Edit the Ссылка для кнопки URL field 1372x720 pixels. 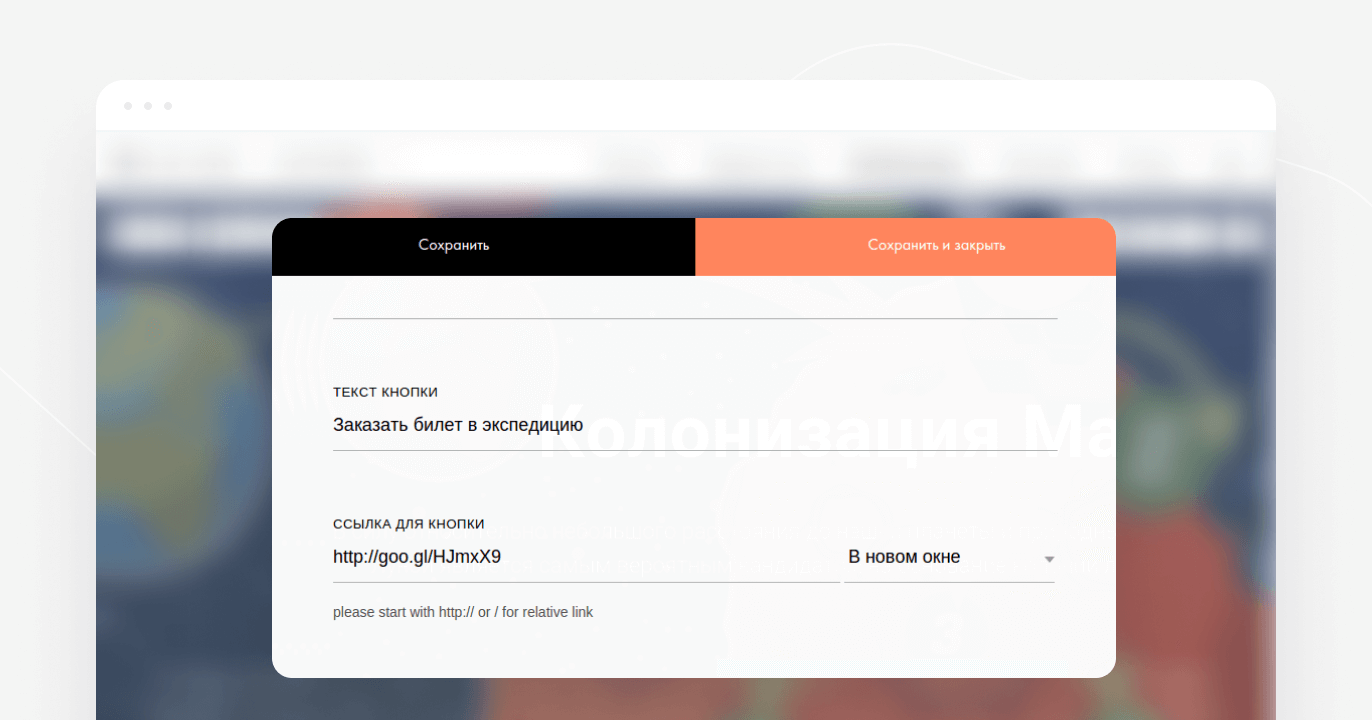point(586,557)
